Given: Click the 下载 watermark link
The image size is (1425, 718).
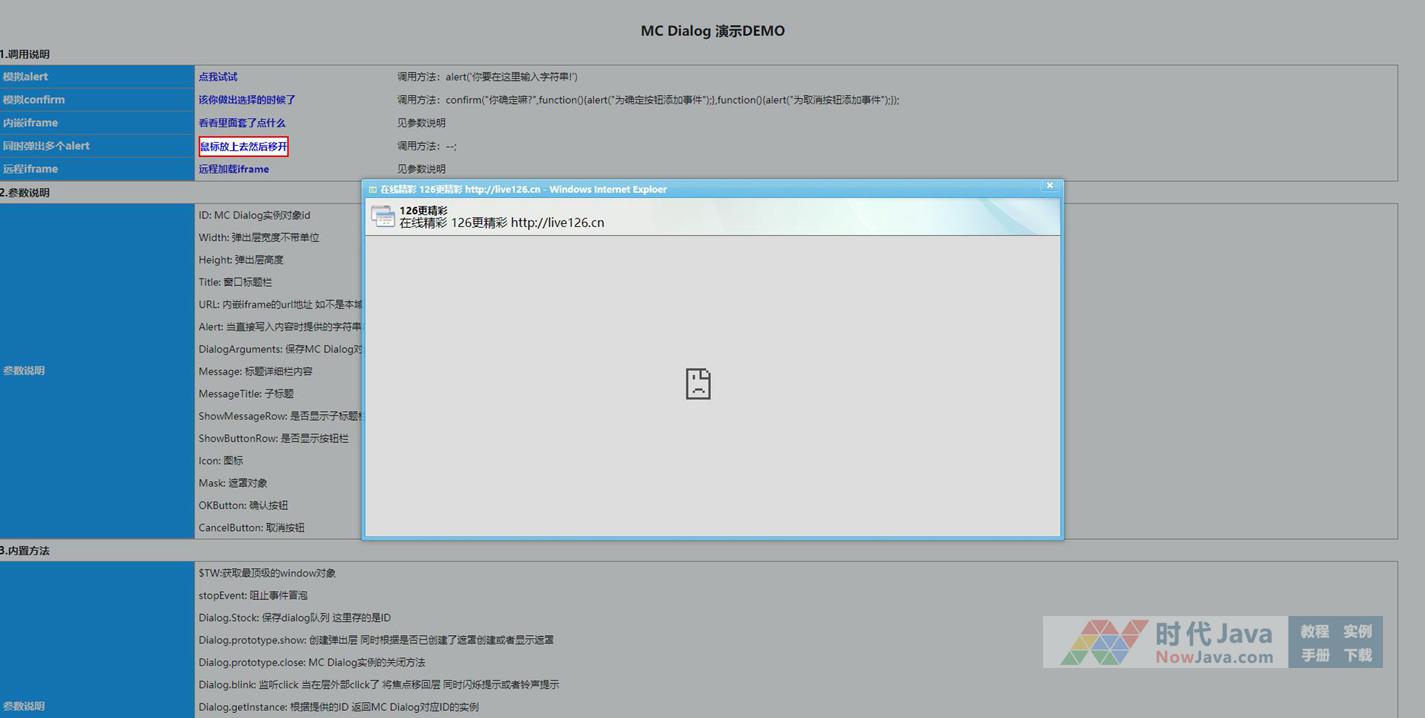Looking at the screenshot, I should [x=1357, y=656].
